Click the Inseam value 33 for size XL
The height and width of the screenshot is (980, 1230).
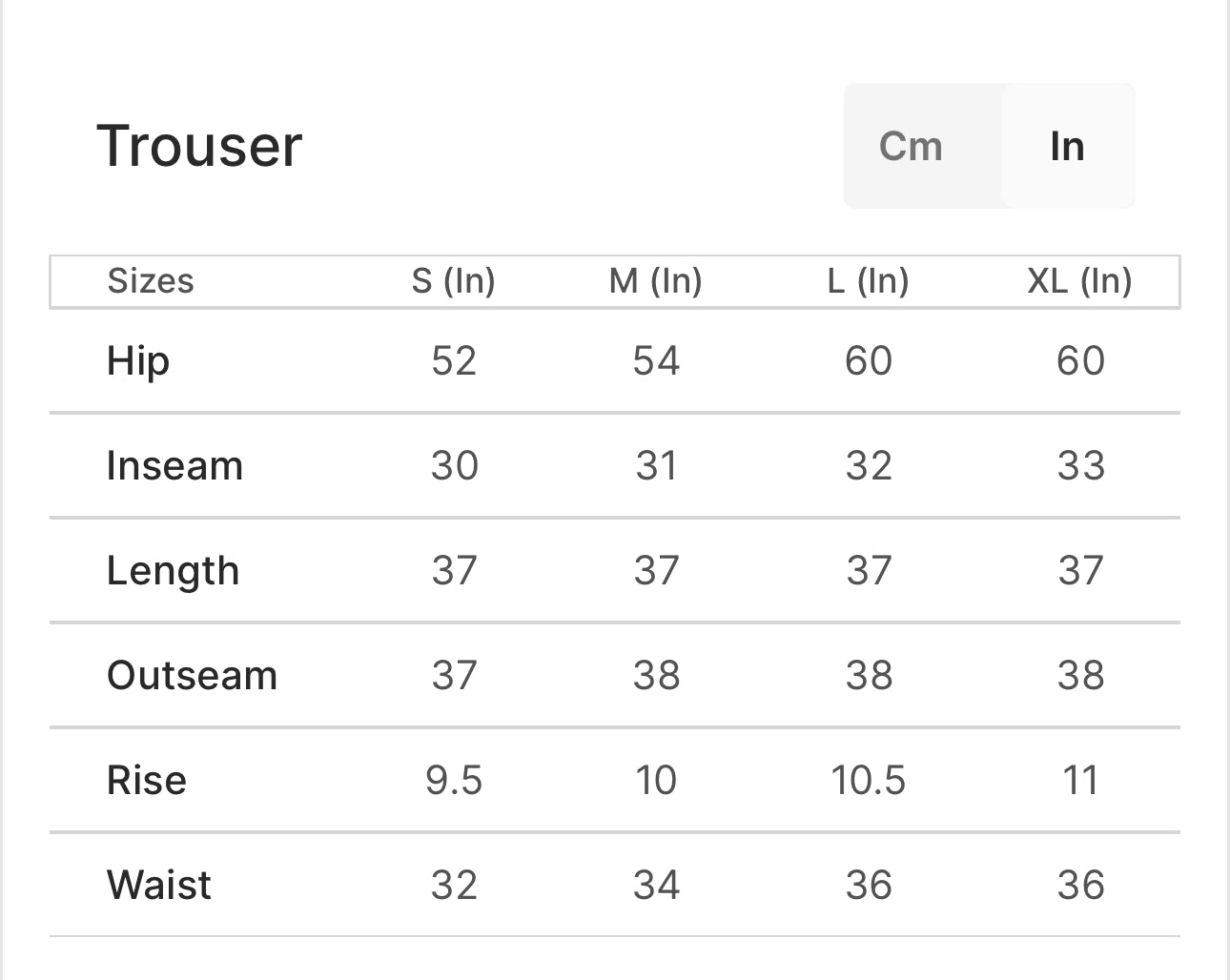click(x=1080, y=466)
